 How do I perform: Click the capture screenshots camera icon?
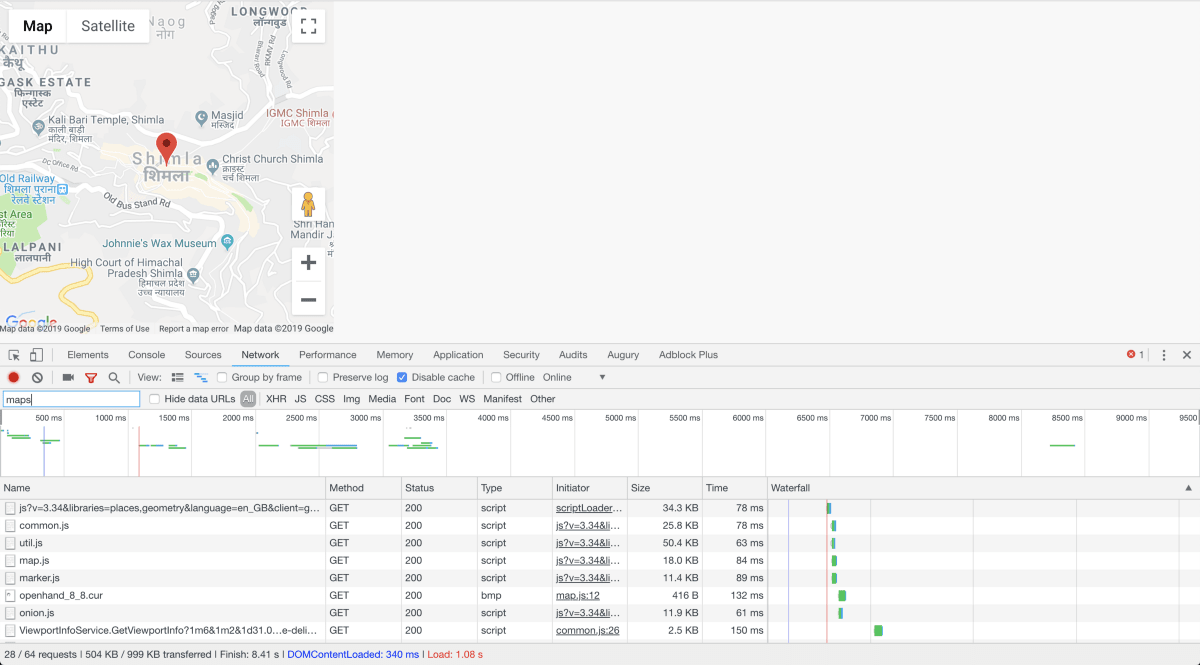pos(68,377)
